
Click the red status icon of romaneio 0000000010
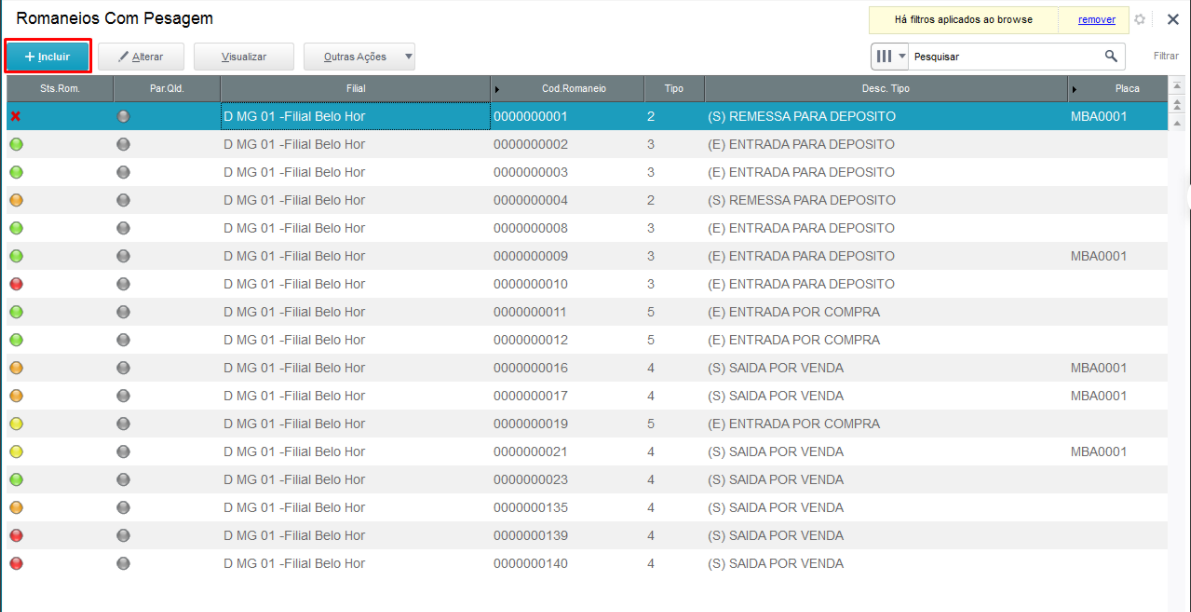(16, 284)
